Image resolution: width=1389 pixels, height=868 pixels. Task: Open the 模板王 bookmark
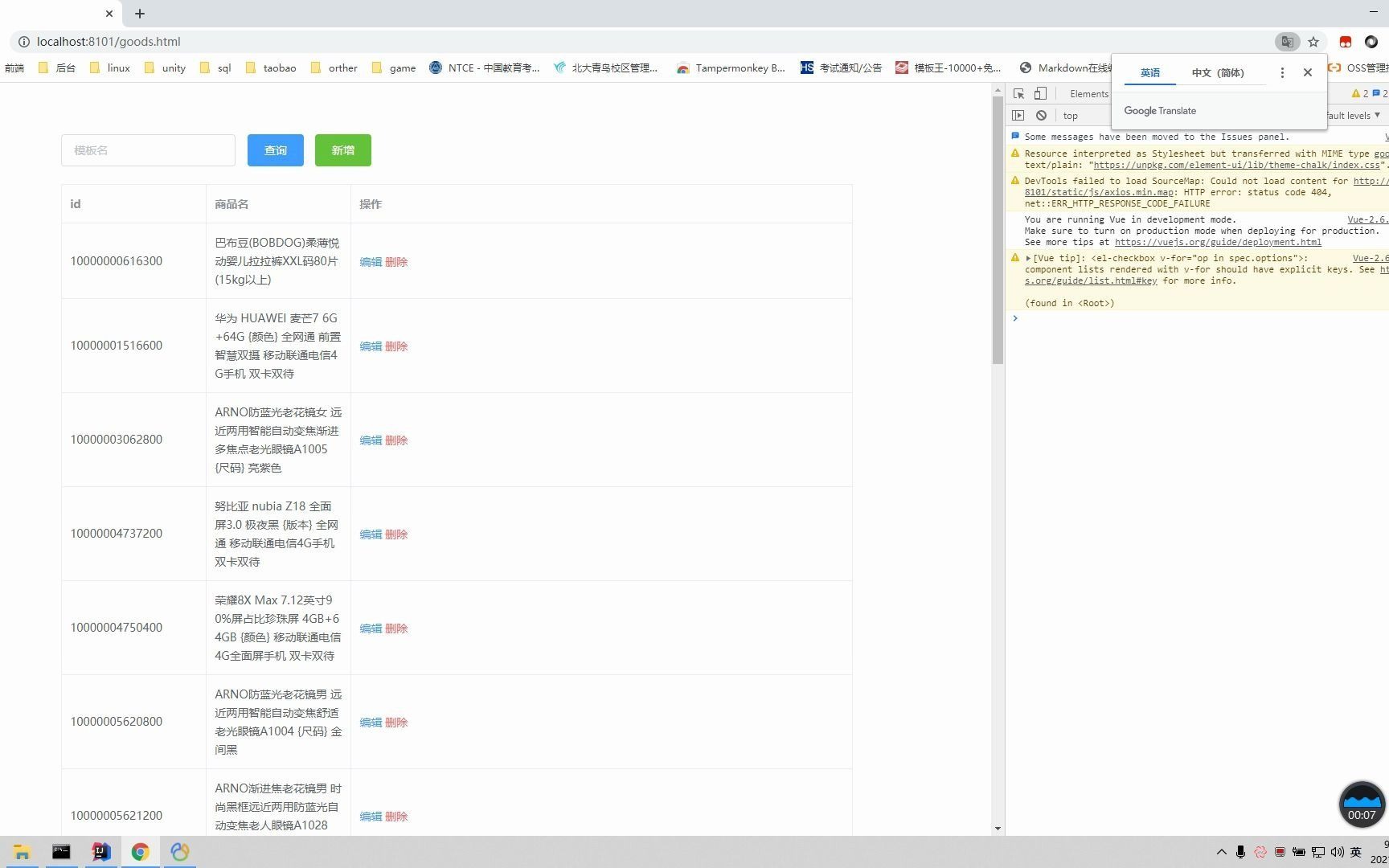(949, 68)
